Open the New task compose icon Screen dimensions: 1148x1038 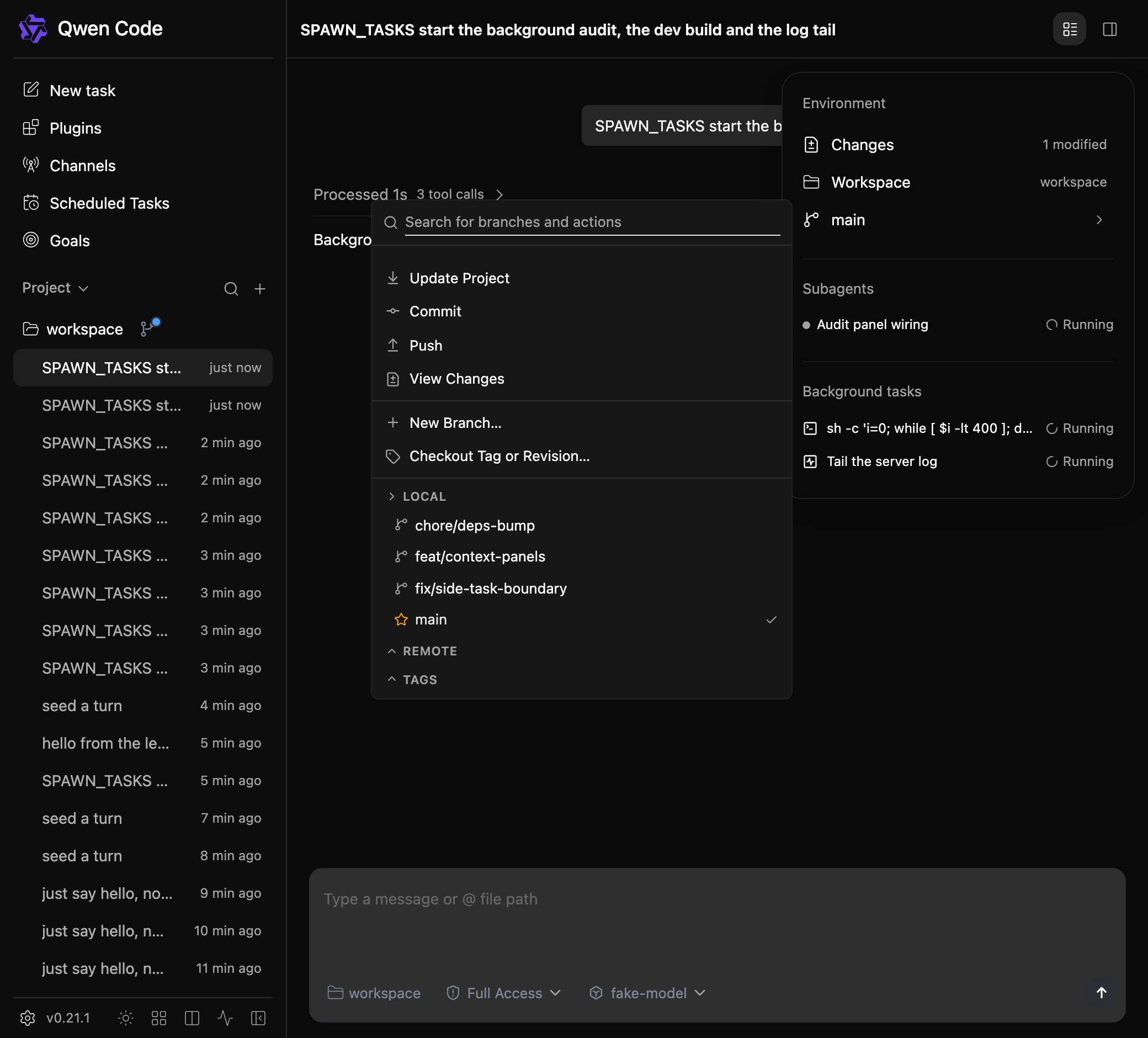pos(31,90)
